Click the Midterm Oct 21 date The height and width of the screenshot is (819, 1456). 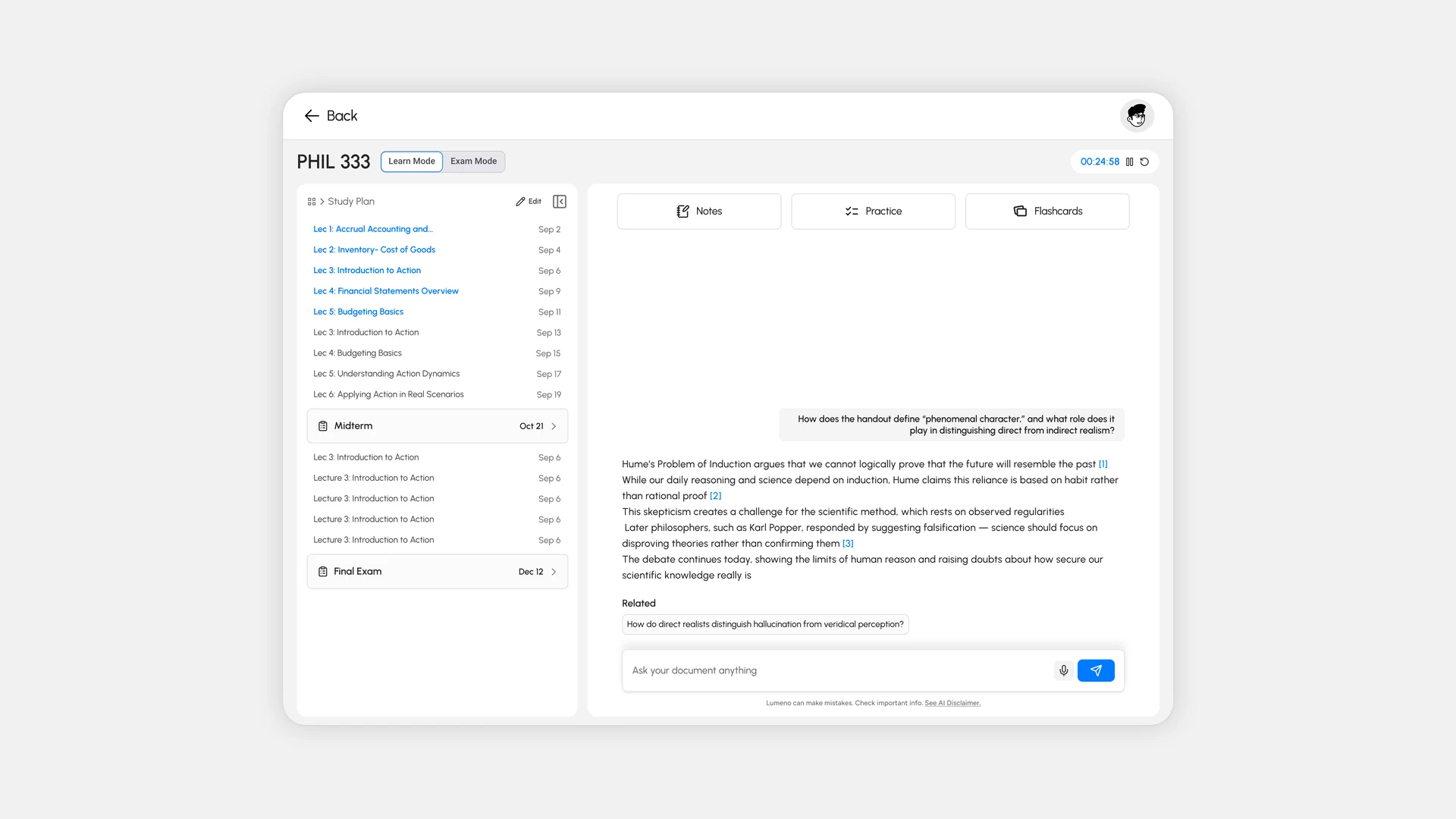click(x=532, y=426)
